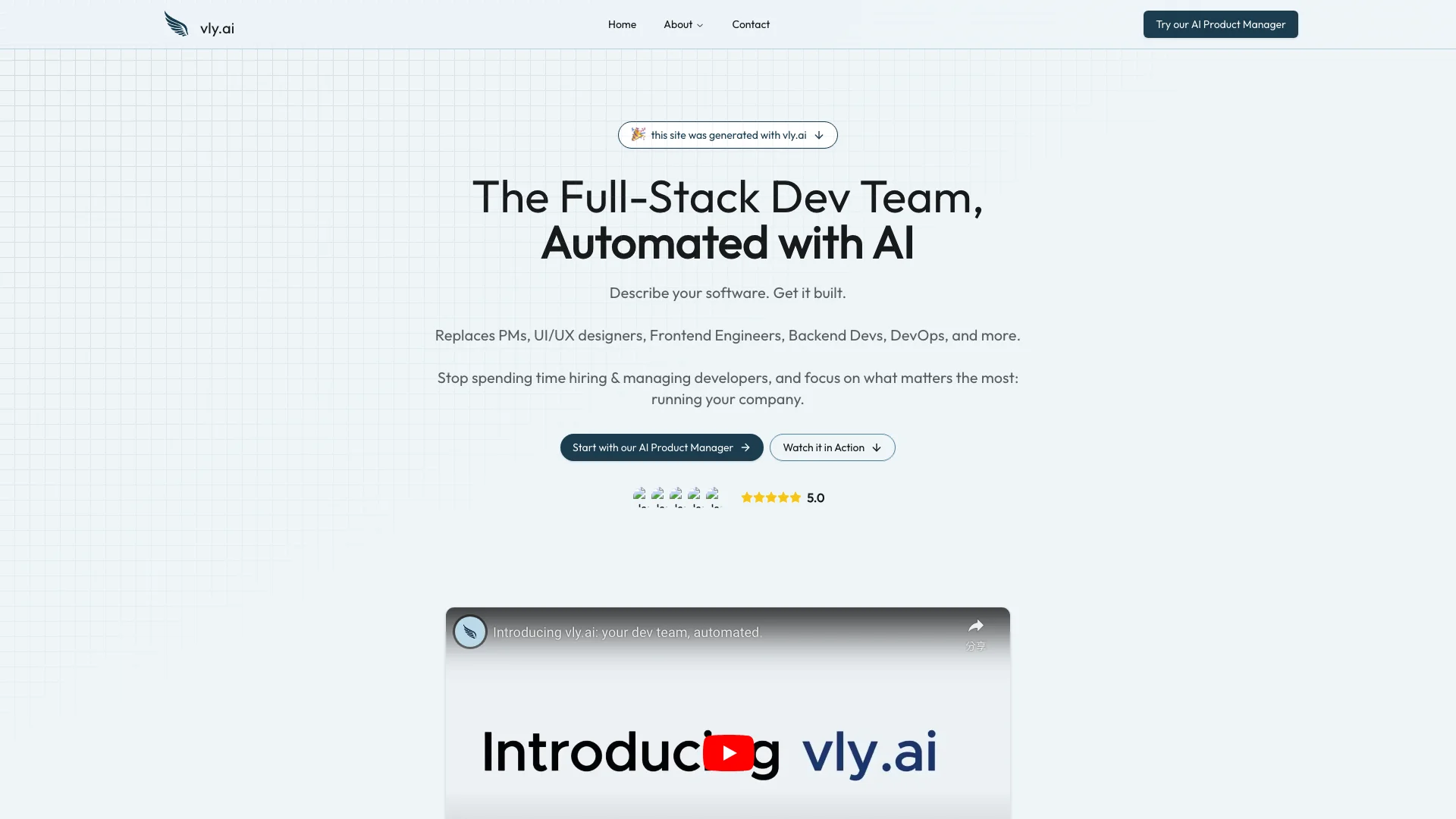Expand the About navigation dropdown
Image resolution: width=1456 pixels, height=819 pixels.
(x=683, y=24)
